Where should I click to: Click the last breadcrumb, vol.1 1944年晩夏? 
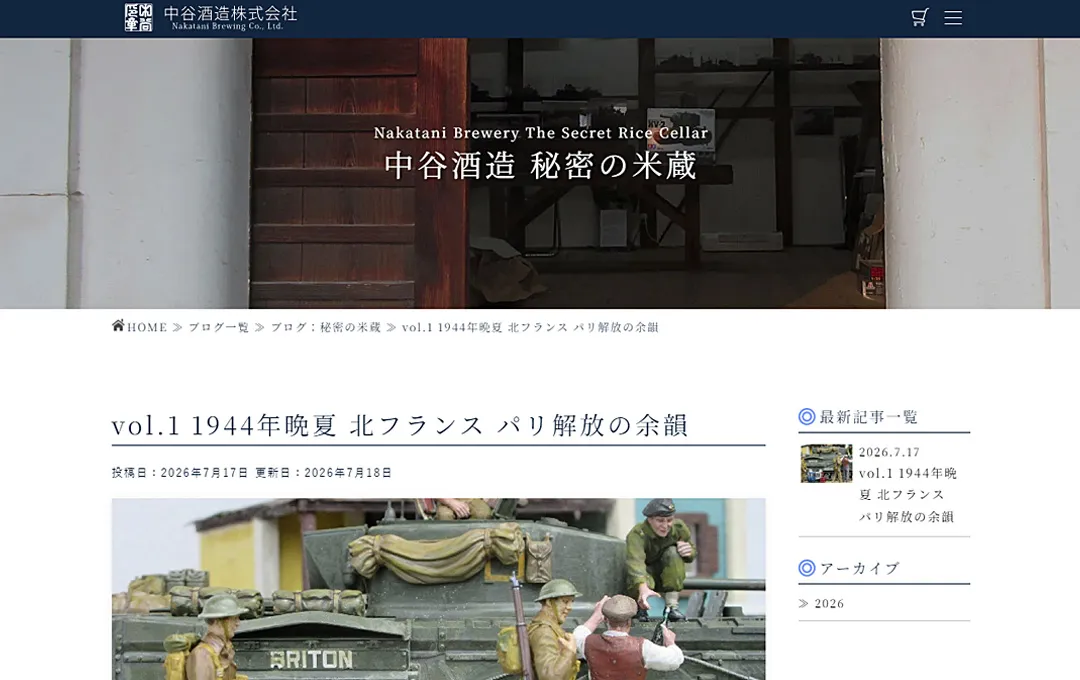pyautogui.click(x=530, y=327)
